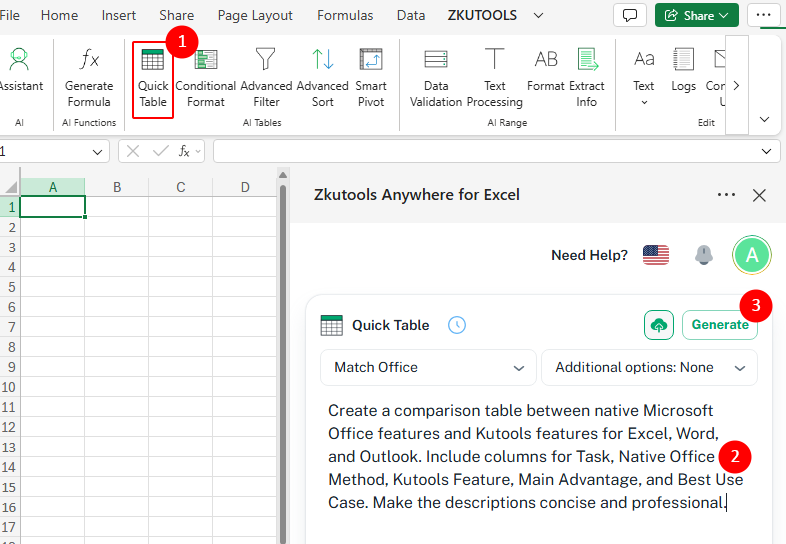Cancel formula entry X icon
Image resolution: width=786 pixels, height=544 pixels.
[x=133, y=151]
